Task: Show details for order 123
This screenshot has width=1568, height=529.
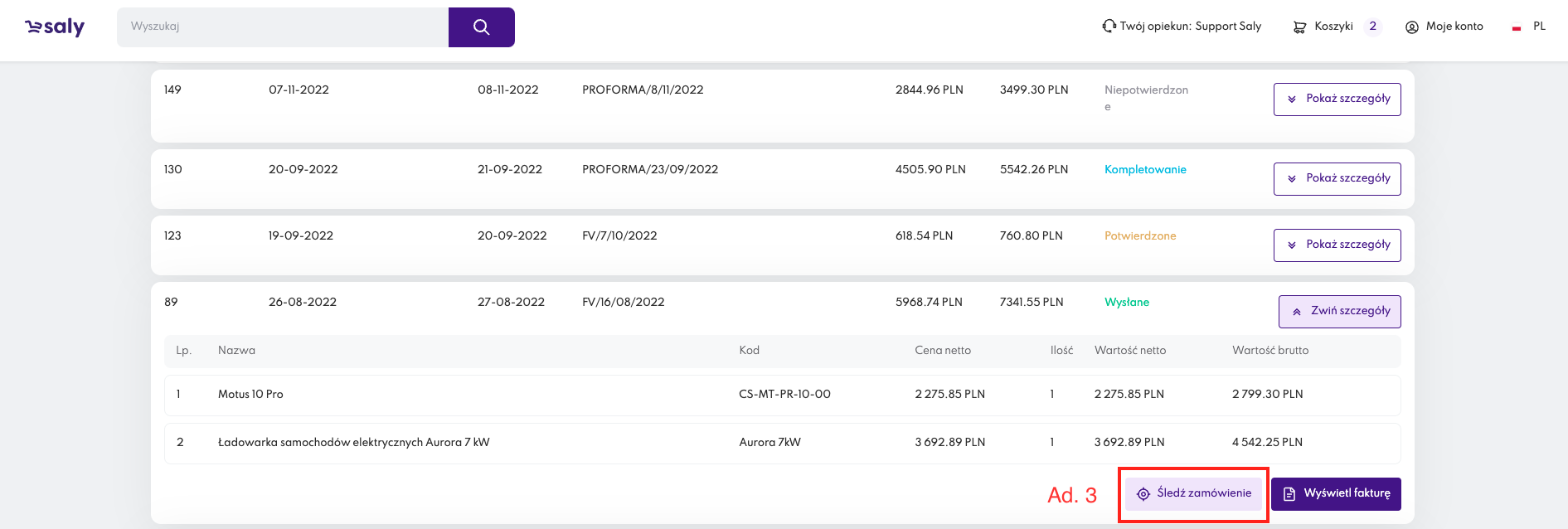Action: (x=1337, y=245)
